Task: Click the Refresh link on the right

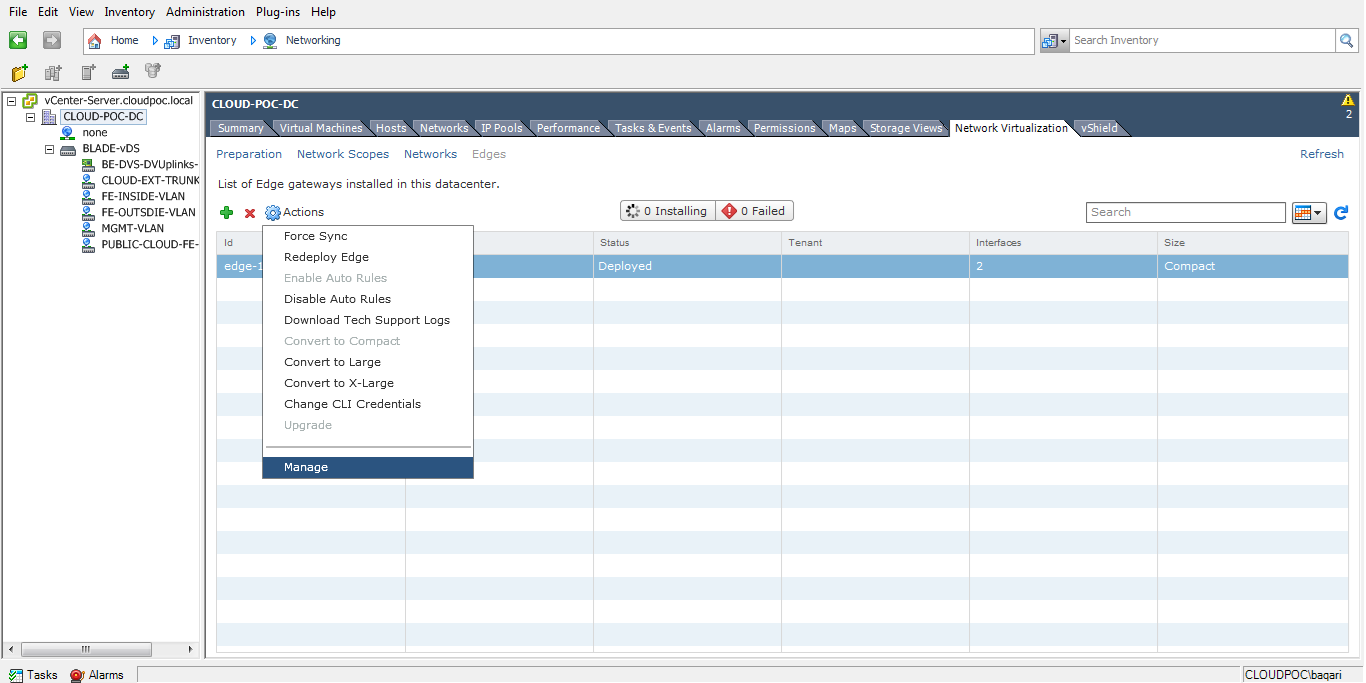Action: (1322, 154)
